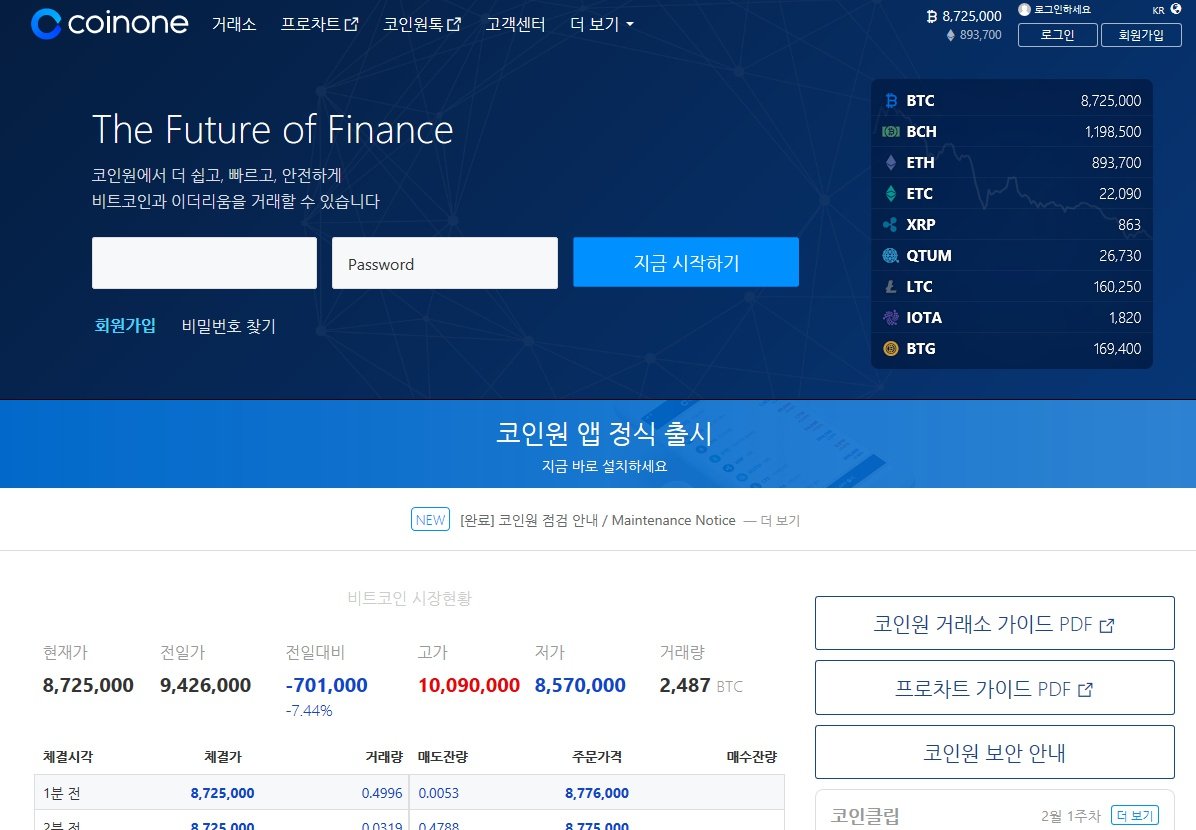Click the Coinone logo
The width and height of the screenshot is (1196, 830).
pyautogui.click(x=110, y=24)
